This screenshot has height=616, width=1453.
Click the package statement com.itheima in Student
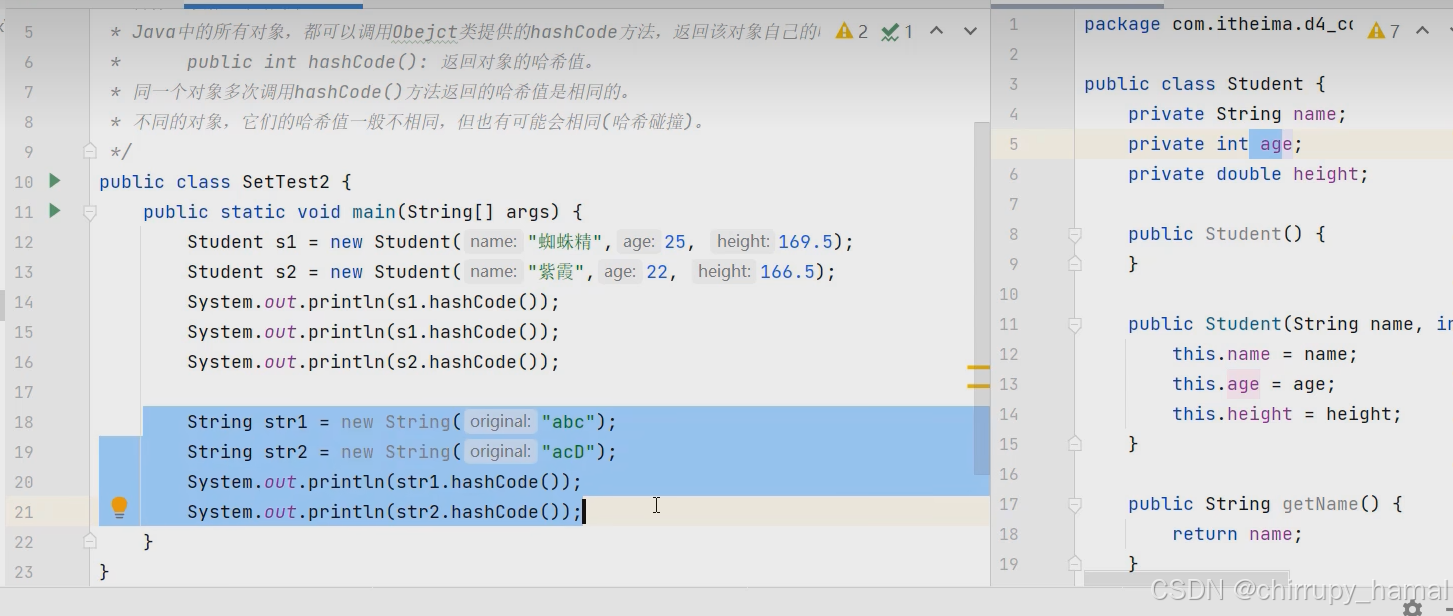click(x=1218, y=24)
